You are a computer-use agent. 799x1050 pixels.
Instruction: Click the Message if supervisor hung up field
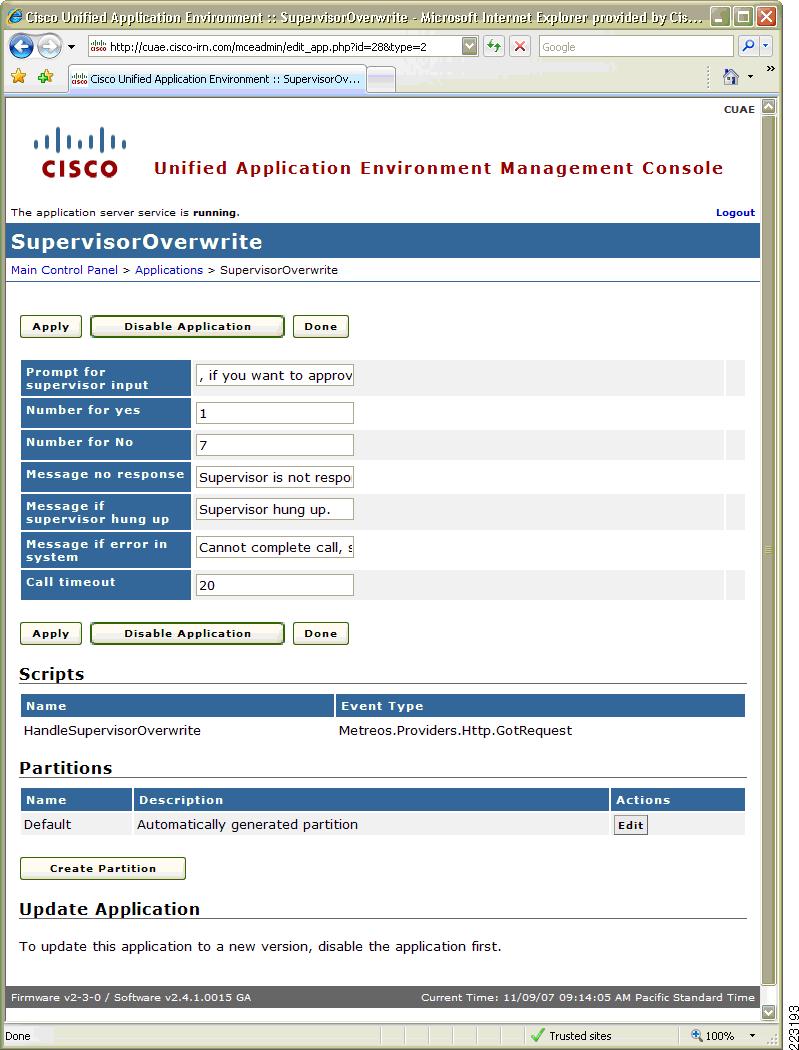tap(275, 510)
